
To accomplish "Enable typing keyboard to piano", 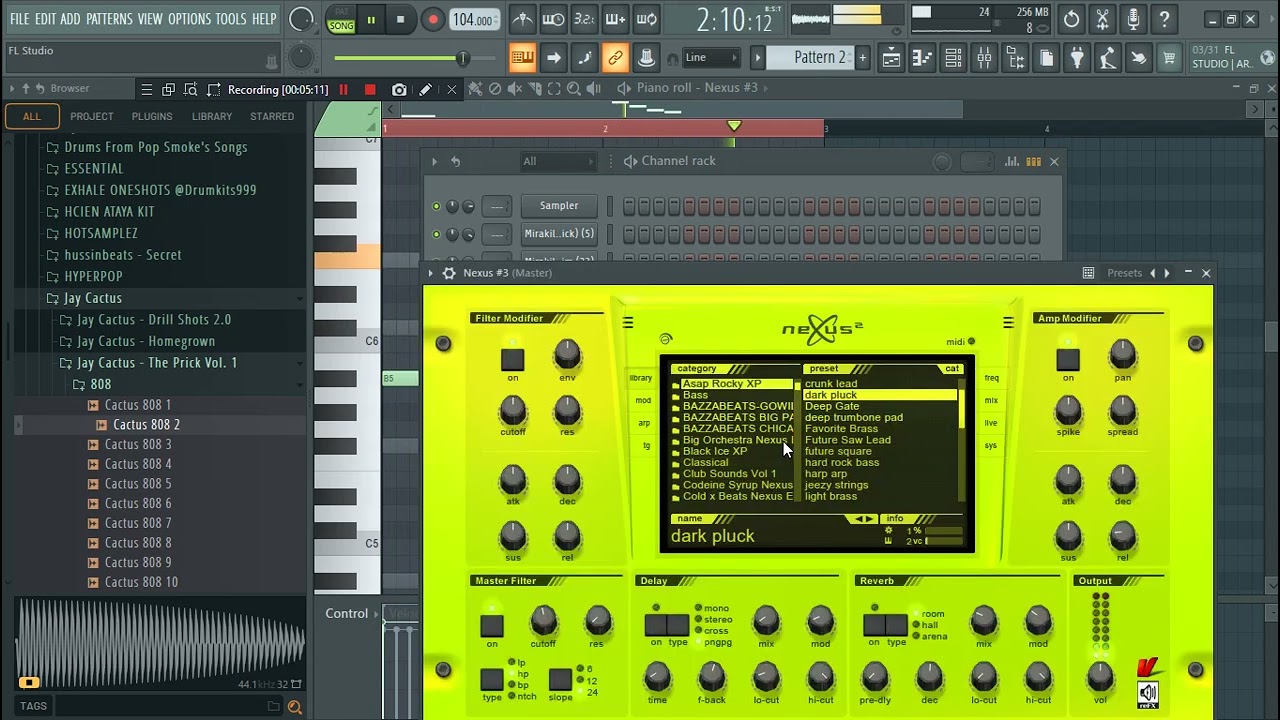I will 522,58.
